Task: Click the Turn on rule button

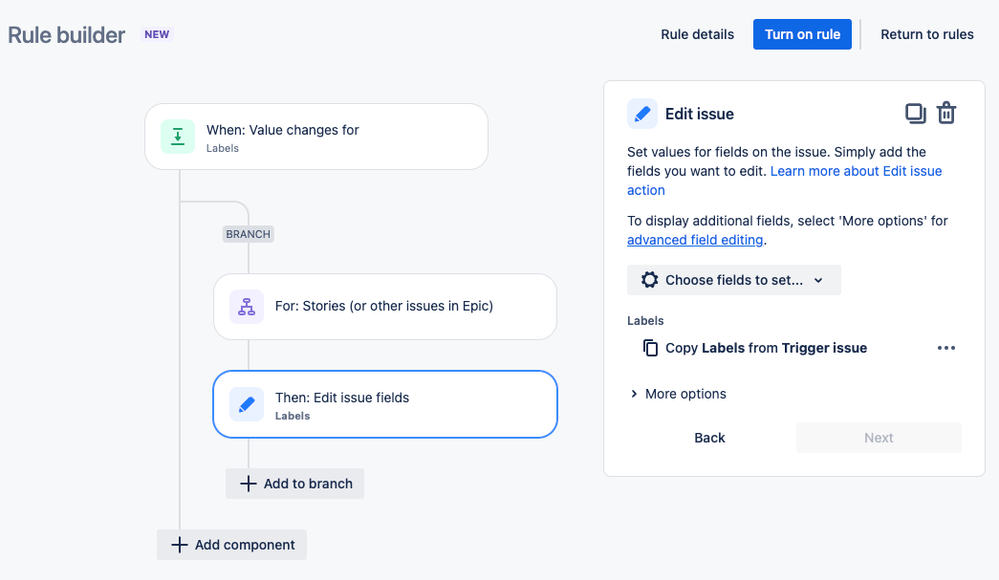Action: coord(802,34)
